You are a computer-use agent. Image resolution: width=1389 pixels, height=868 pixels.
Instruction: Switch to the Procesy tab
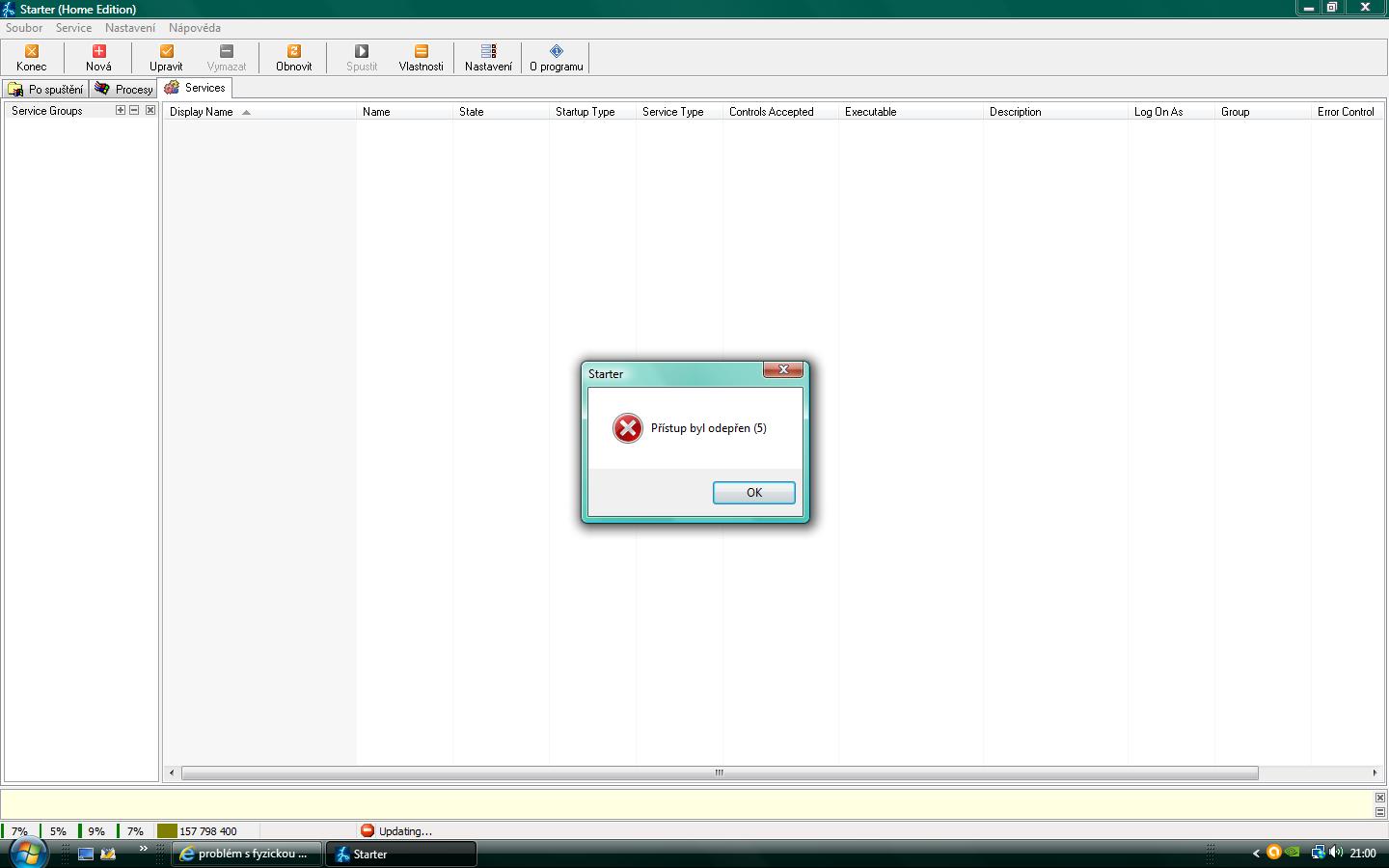(123, 89)
